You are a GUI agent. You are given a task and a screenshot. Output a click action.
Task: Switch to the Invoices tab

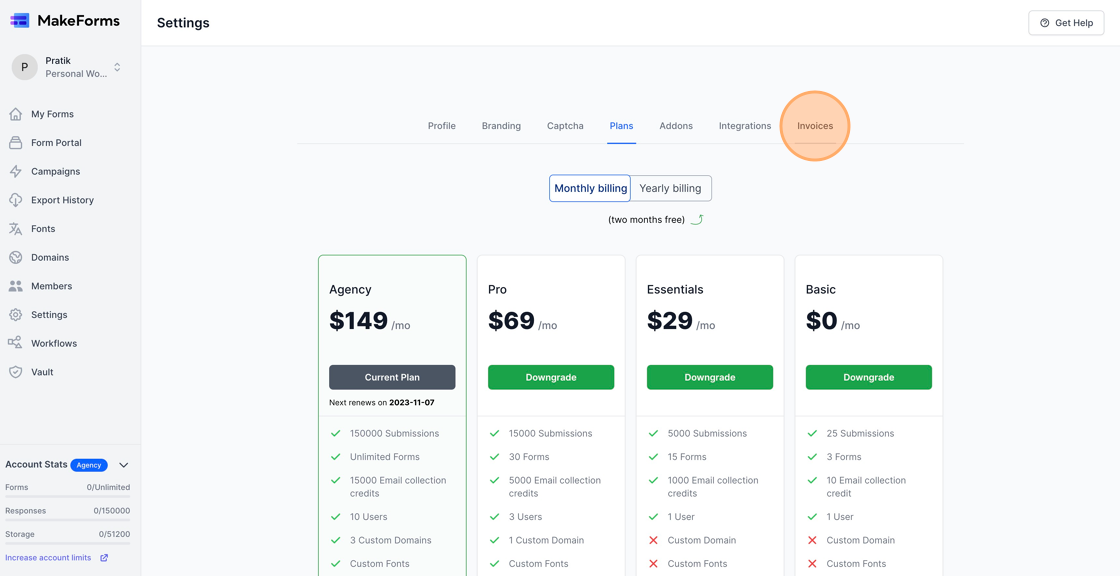pyautogui.click(x=814, y=126)
